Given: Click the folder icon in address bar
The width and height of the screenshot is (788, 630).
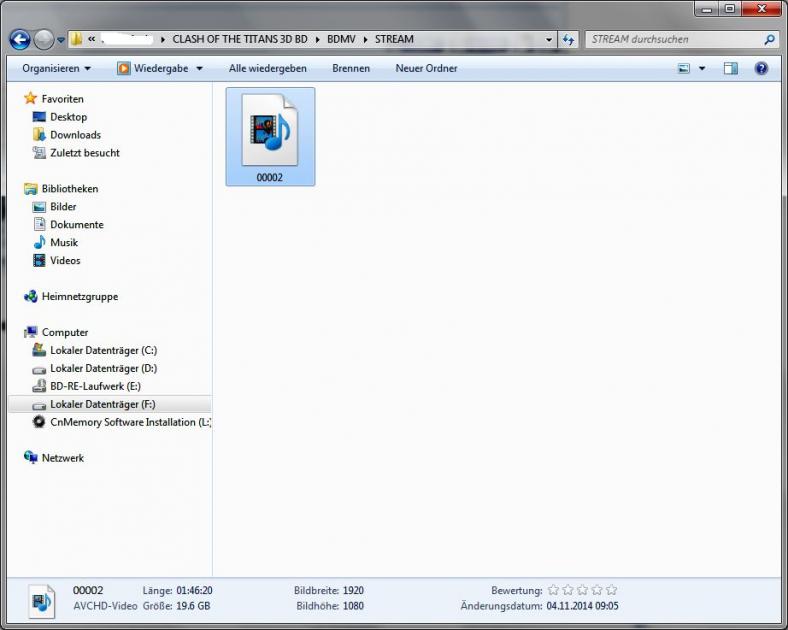Looking at the screenshot, I should pyautogui.click(x=76, y=39).
